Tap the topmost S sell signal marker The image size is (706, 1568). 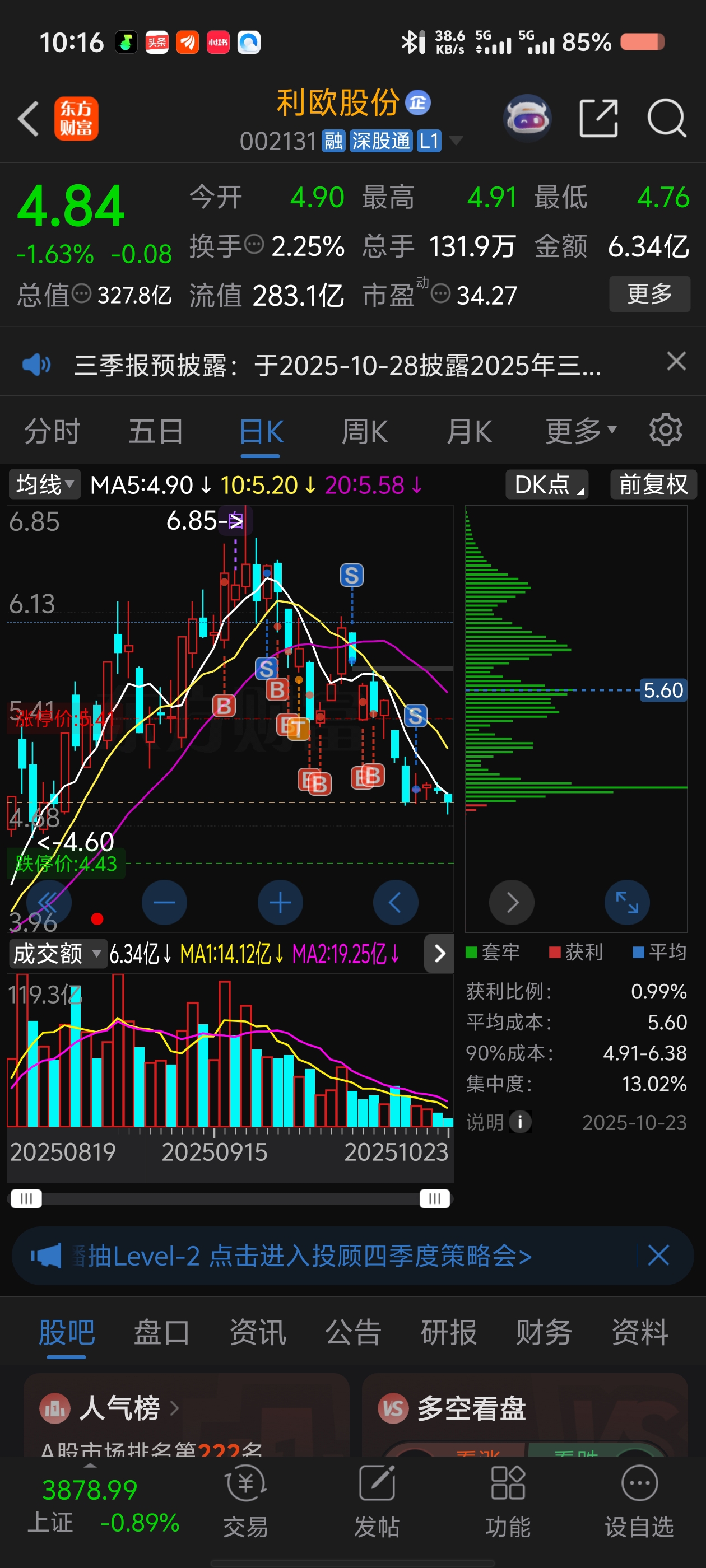(351, 575)
